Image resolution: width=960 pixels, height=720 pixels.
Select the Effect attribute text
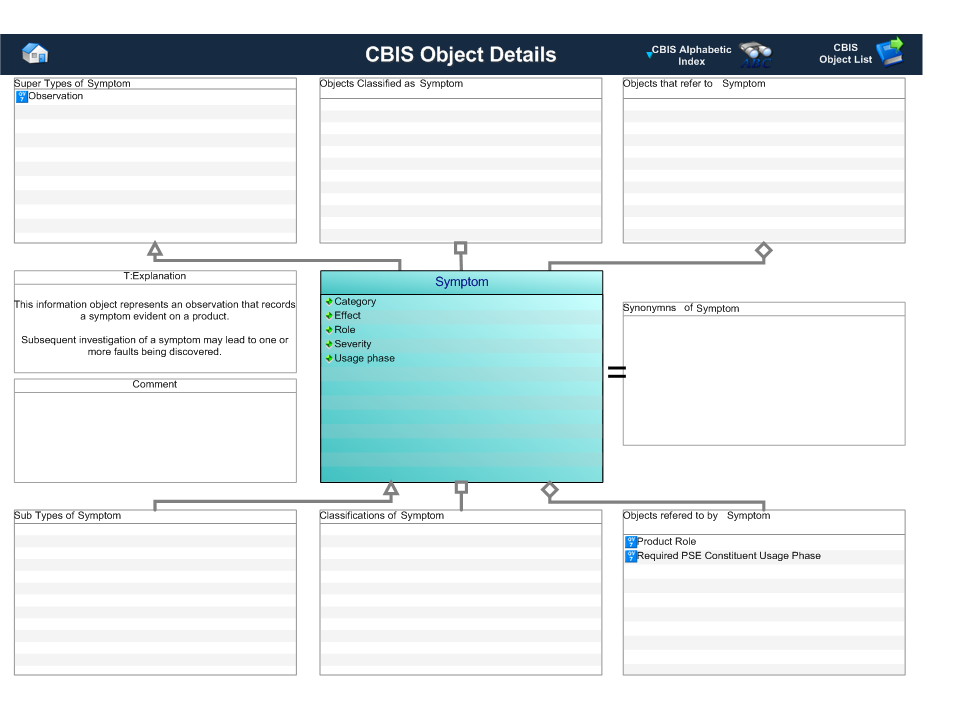pyautogui.click(x=347, y=315)
